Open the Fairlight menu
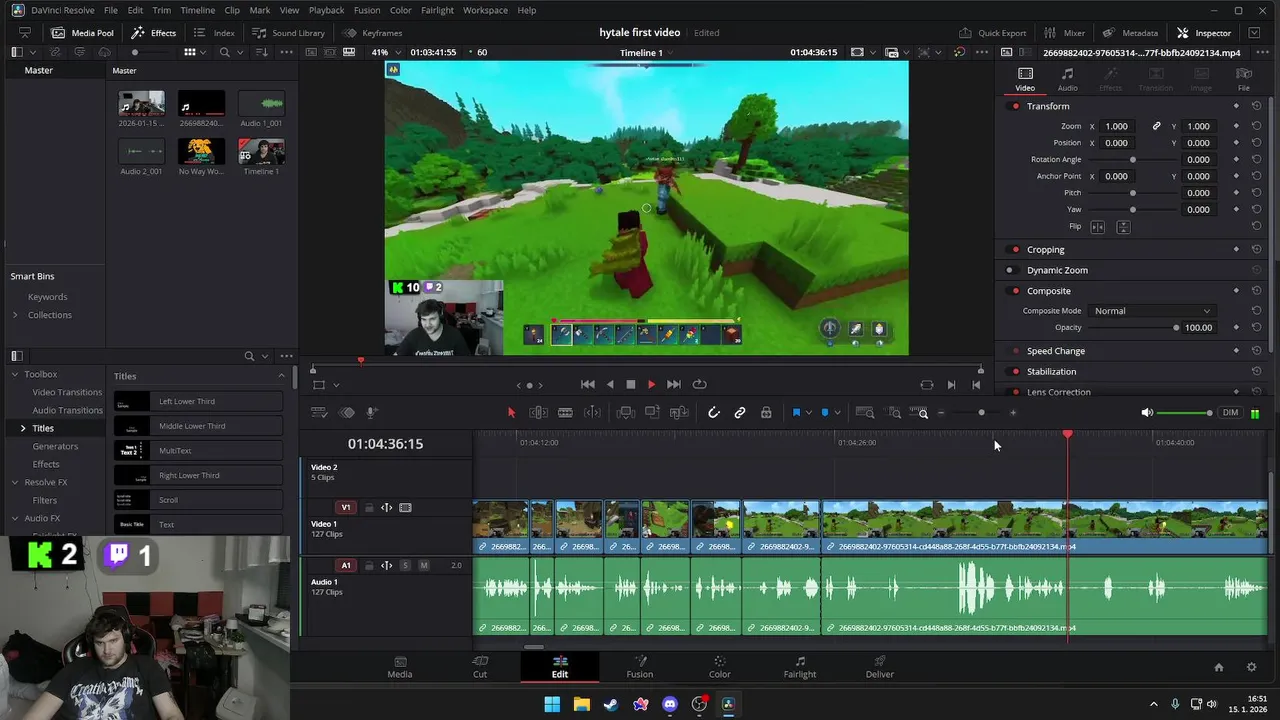 pos(437,10)
